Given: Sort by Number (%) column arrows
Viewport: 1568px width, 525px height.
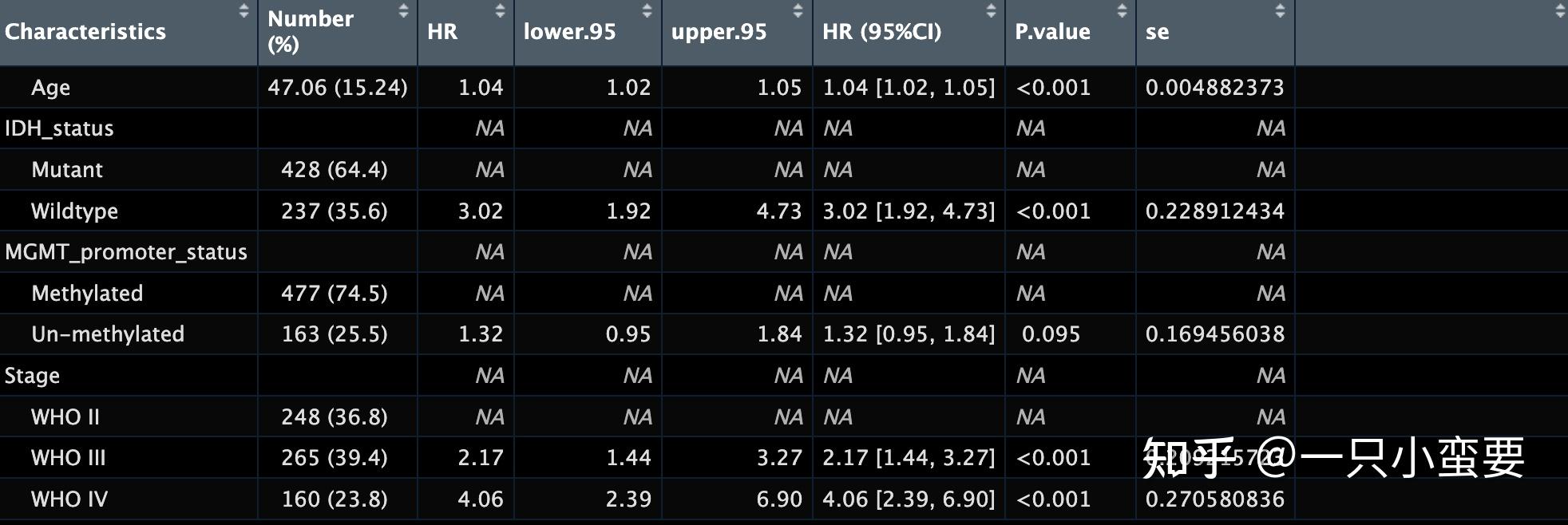Looking at the screenshot, I should pyautogui.click(x=403, y=11).
